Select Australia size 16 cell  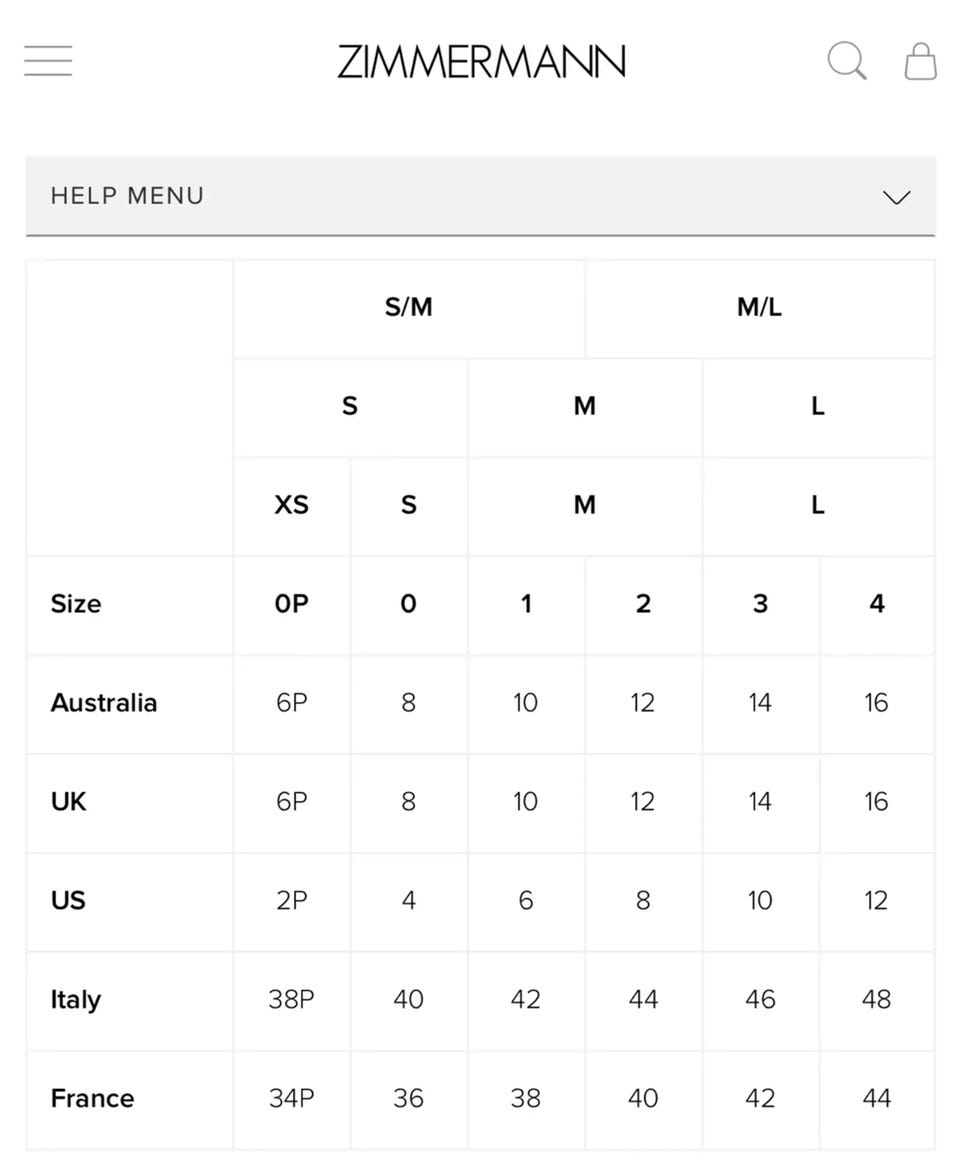tap(876, 703)
